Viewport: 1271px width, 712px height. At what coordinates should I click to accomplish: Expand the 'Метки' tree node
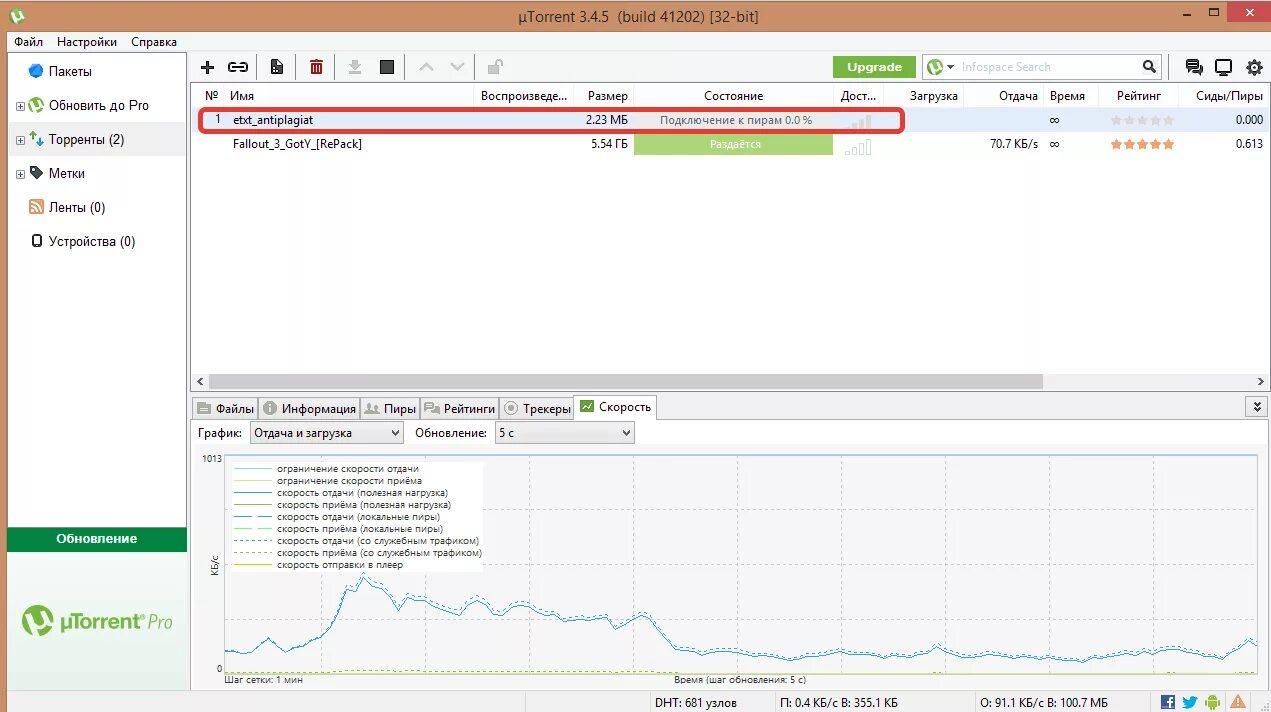pyautogui.click(x=20, y=174)
